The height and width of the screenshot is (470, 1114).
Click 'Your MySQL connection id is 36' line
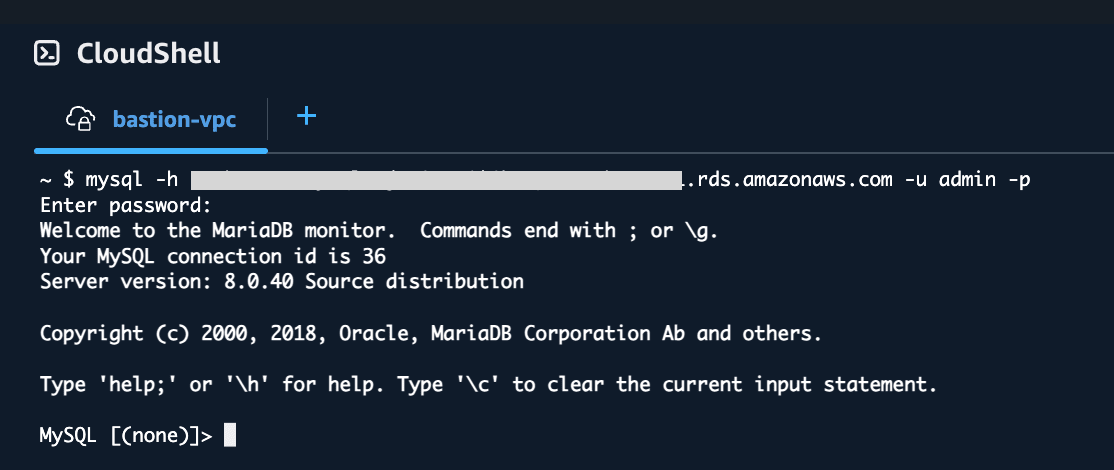[x=212, y=256]
